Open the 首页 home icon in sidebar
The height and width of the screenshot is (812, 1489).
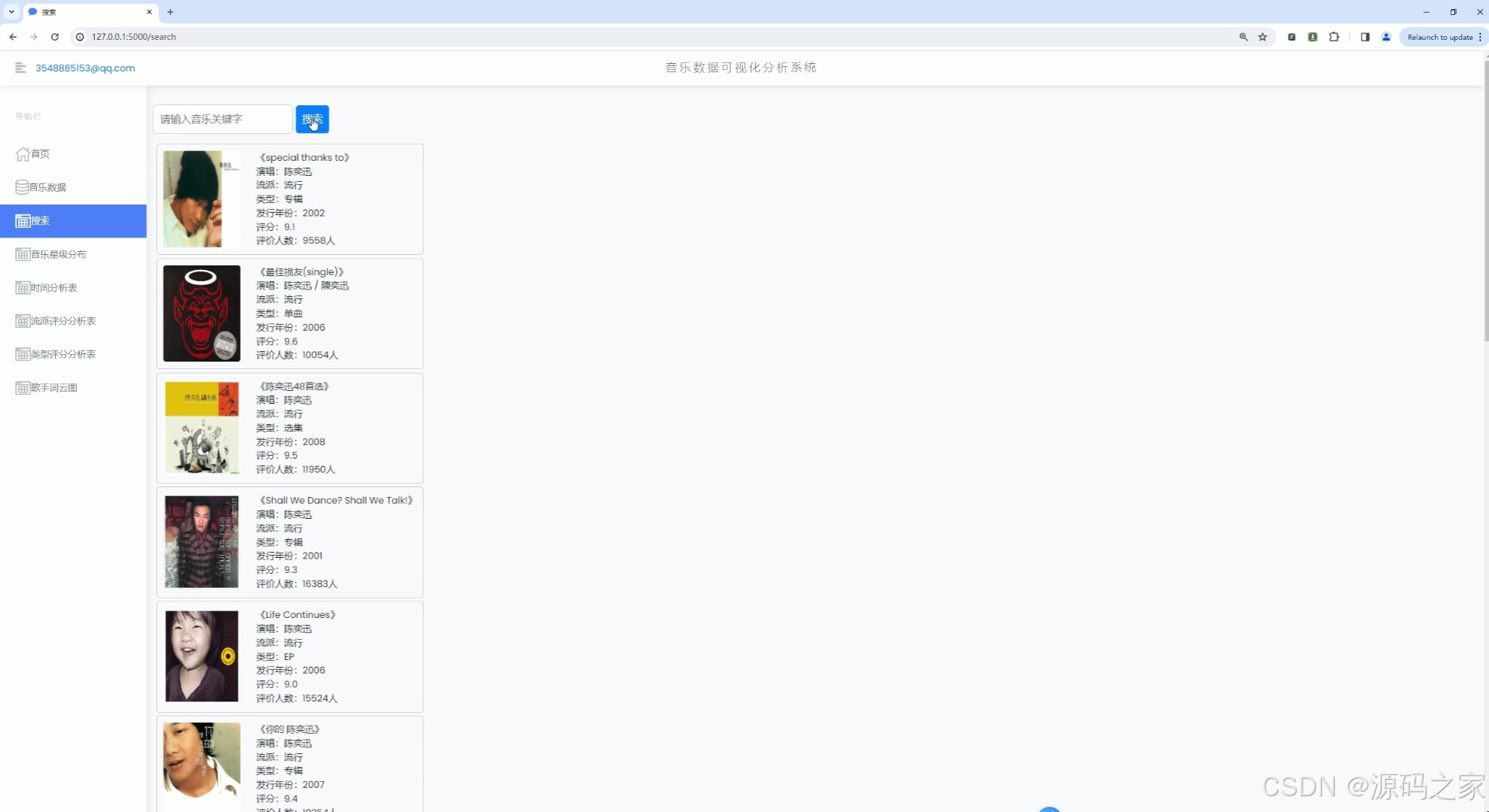23,154
